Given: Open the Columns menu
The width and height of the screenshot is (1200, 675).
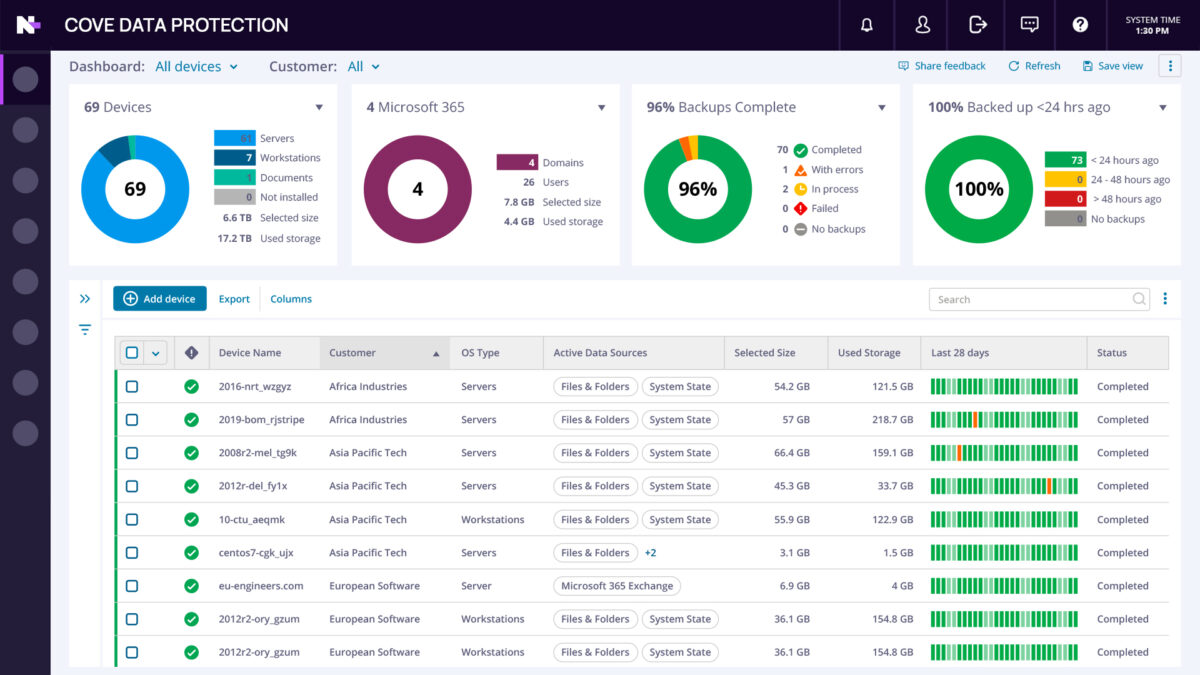Looking at the screenshot, I should (x=290, y=298).
